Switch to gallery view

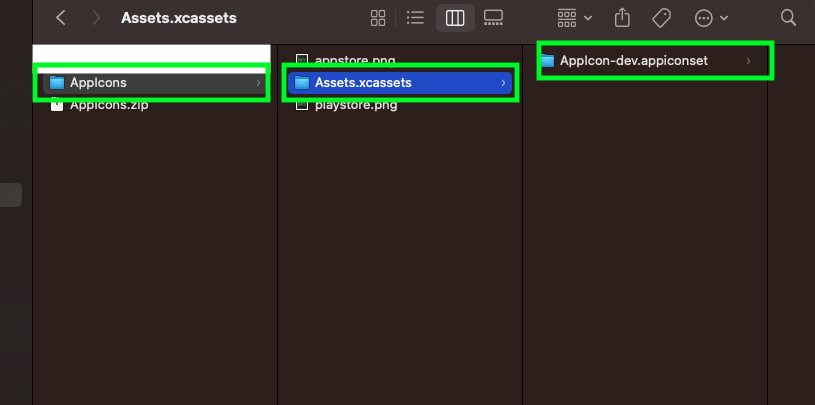(x=493, y=18)
